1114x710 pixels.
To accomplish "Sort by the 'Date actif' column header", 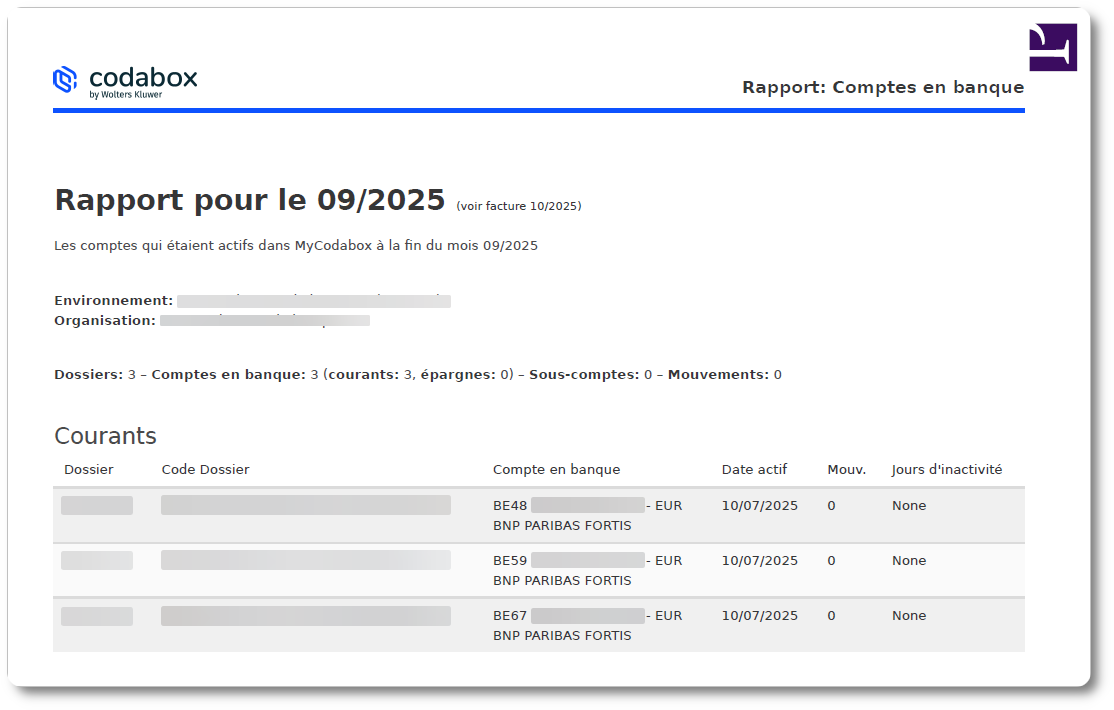I will pos(754,469).
